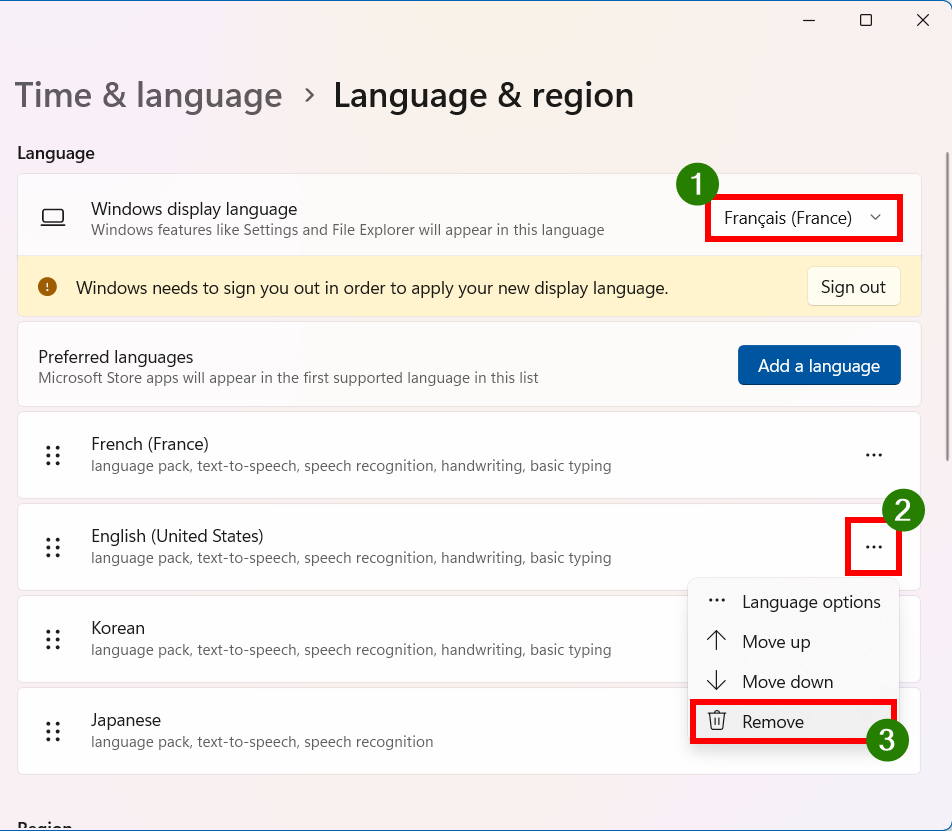Select the Korean language row text
Viewport: 952px width, 831px height.
(x=118, y=628)
